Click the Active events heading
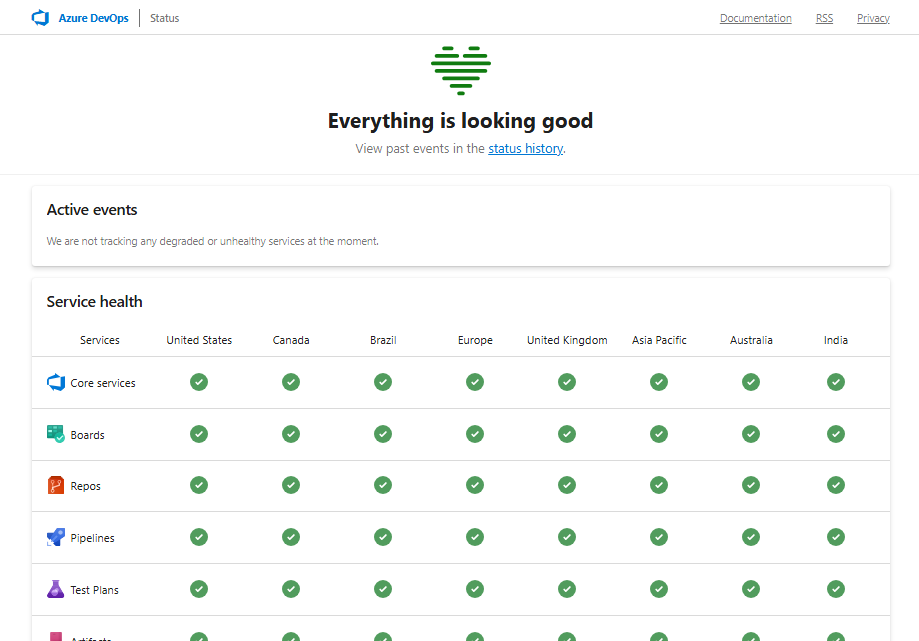 click(92, 210)
